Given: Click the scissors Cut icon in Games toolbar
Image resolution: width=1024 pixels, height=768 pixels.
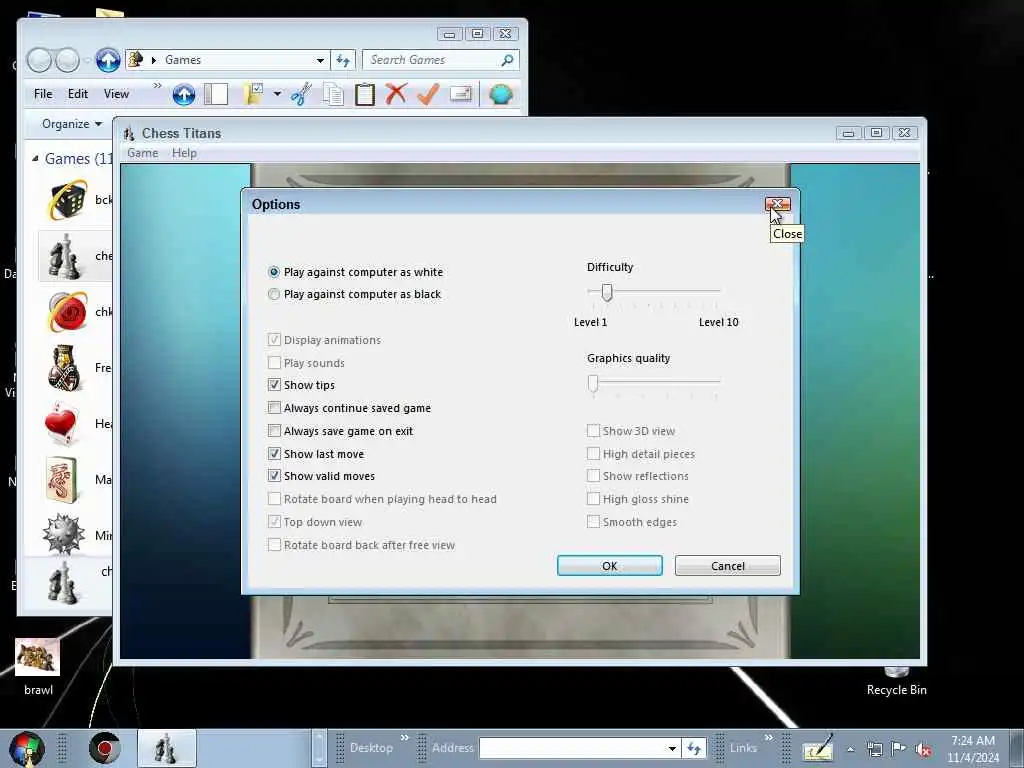Looking at the screenshot, I should (x=301, y=95).
